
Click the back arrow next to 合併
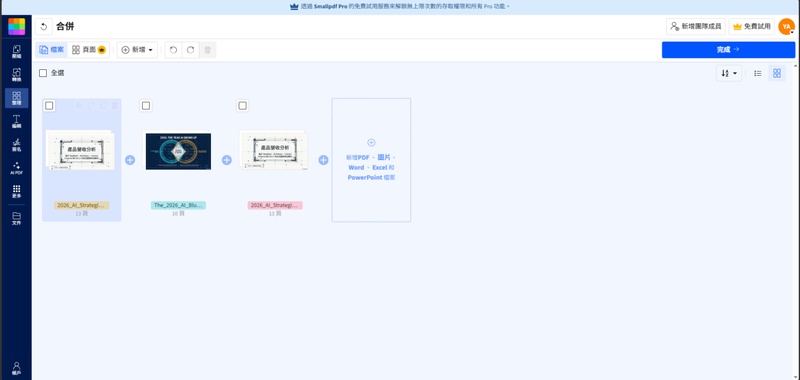click(x=44, y=27)
